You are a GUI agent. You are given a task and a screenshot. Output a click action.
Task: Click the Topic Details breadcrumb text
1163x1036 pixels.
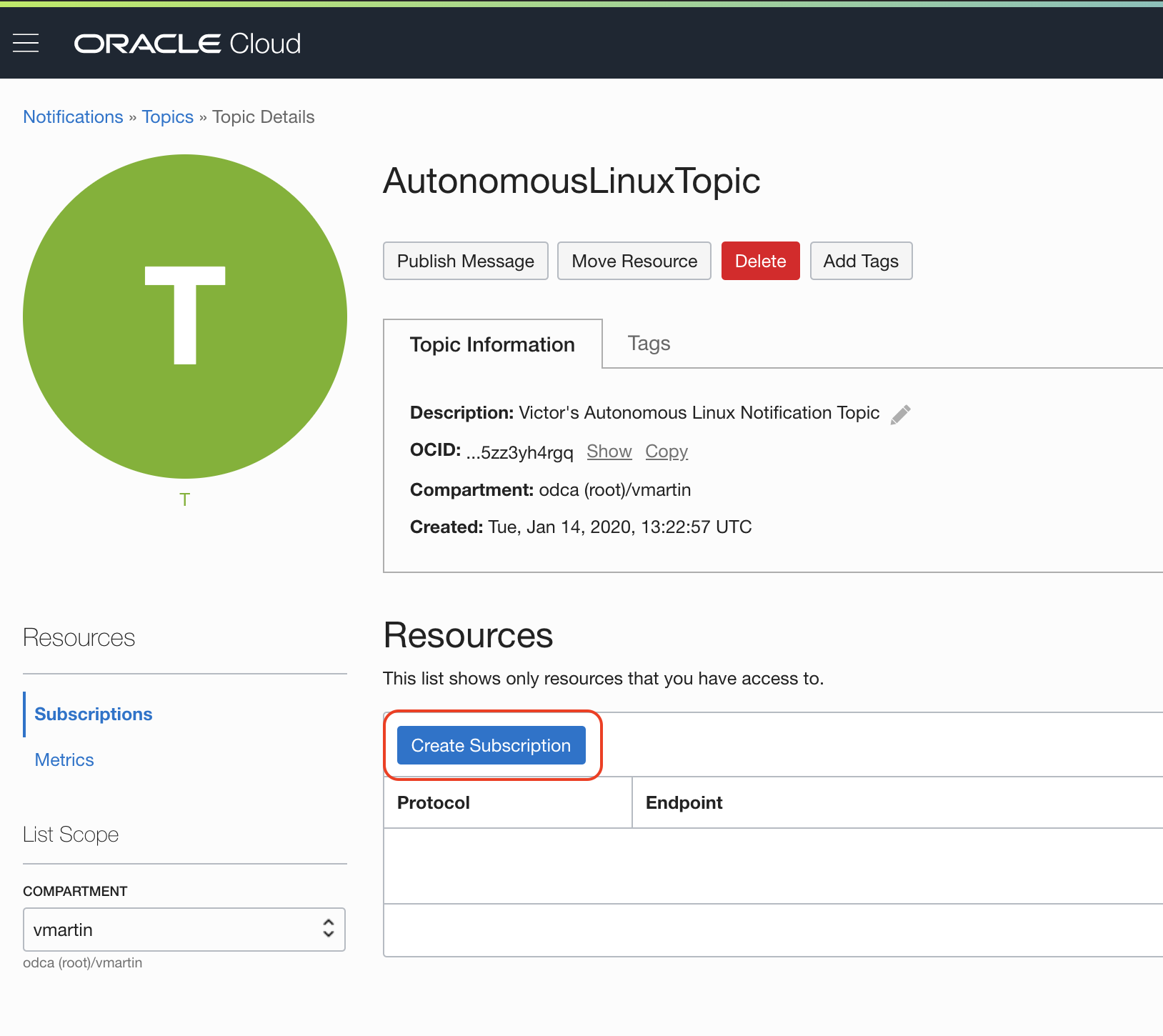tap(264, 116)
